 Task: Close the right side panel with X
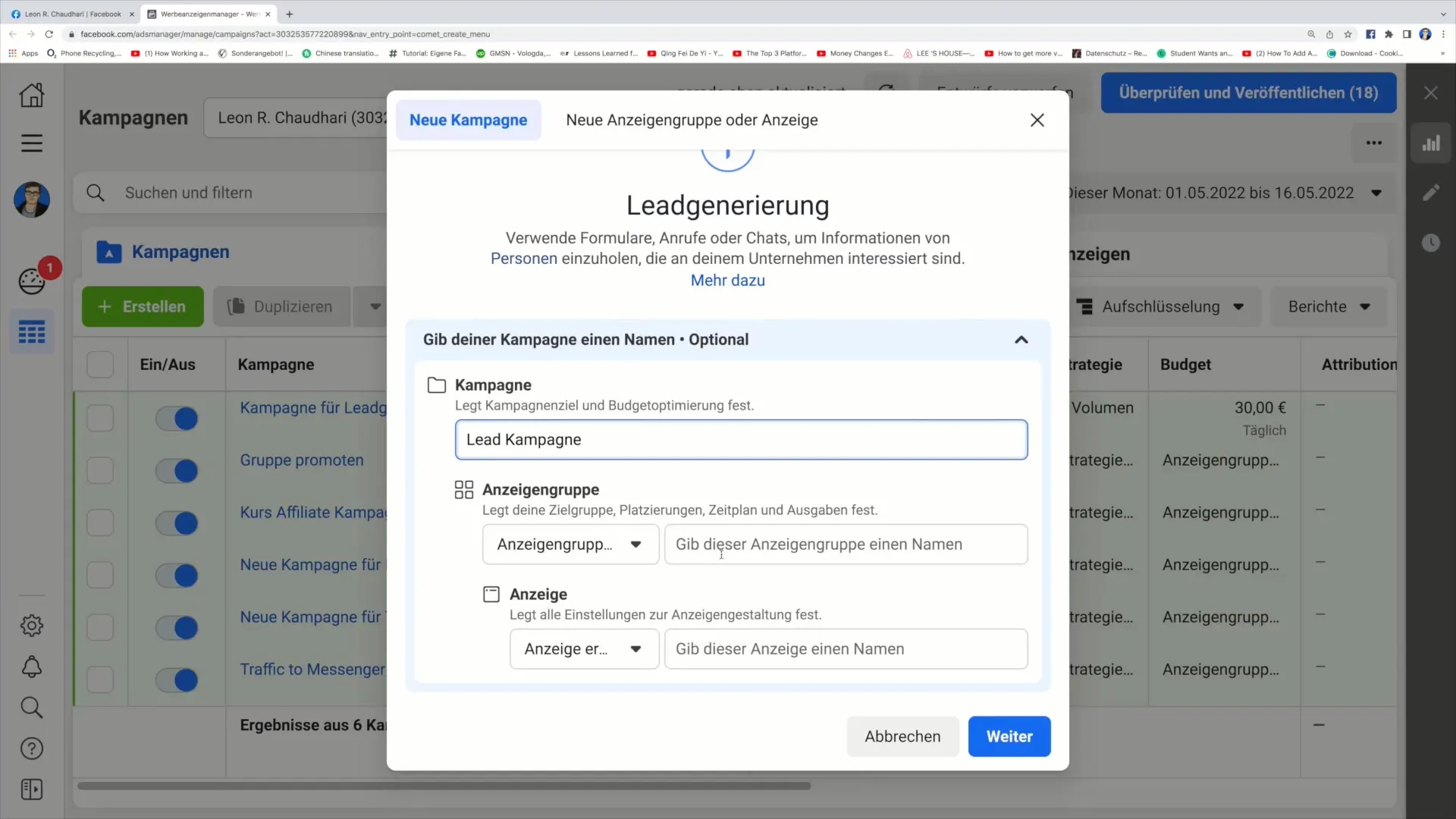pyautogui.click(x=1431, y=93)
